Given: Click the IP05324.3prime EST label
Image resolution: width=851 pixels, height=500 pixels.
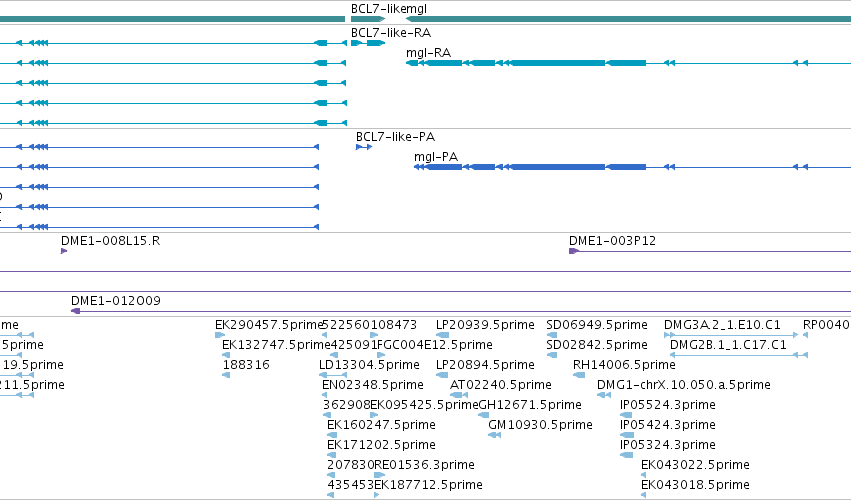Looking at the screenshot, I should (668, 445).
